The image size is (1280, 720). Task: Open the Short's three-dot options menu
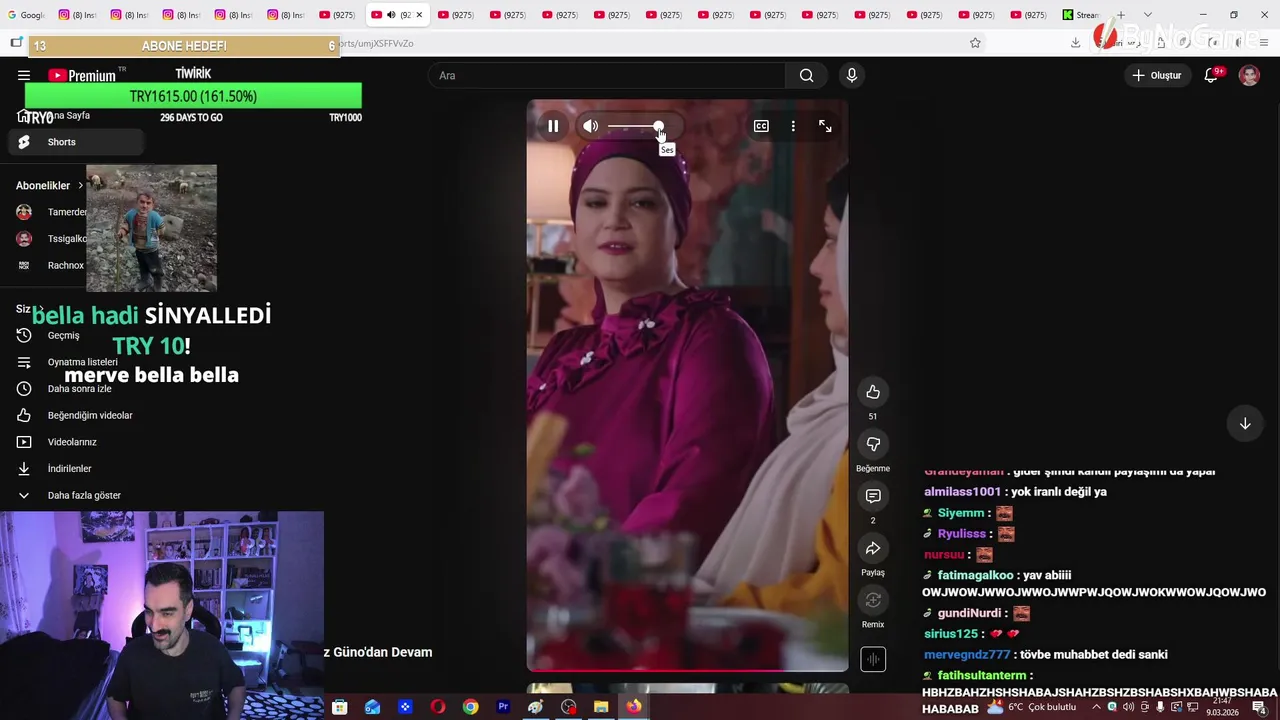pos(793,126)
